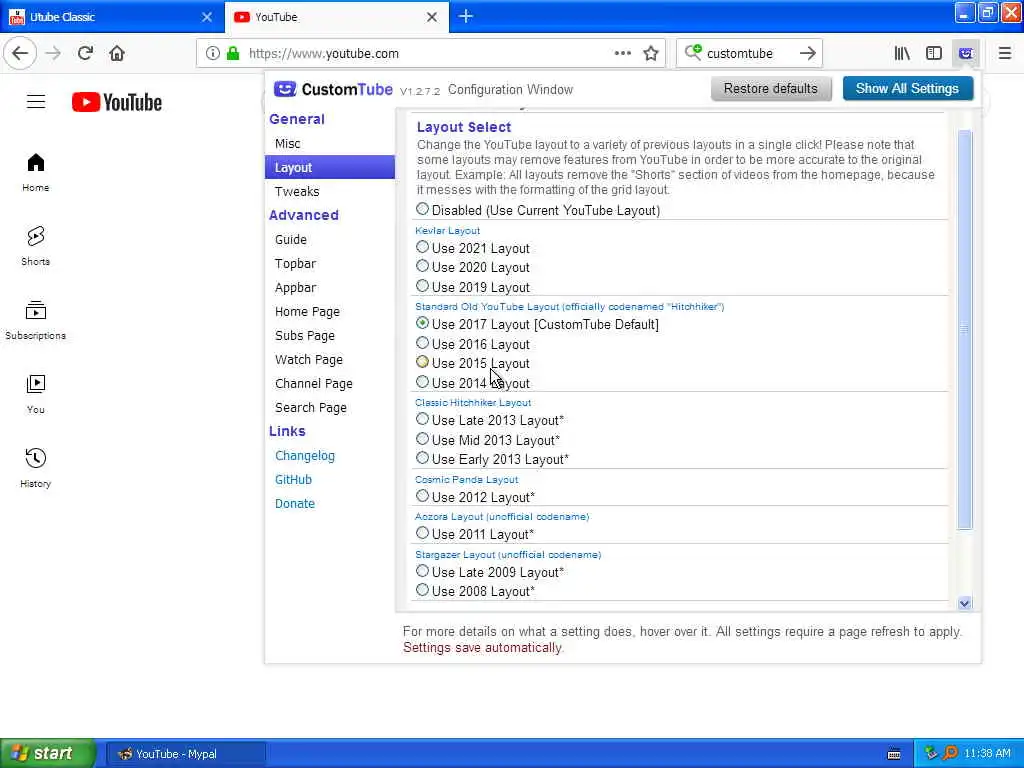
Task: Open Misc settings section
Action: pyautogui.click(x=330, y=144)
